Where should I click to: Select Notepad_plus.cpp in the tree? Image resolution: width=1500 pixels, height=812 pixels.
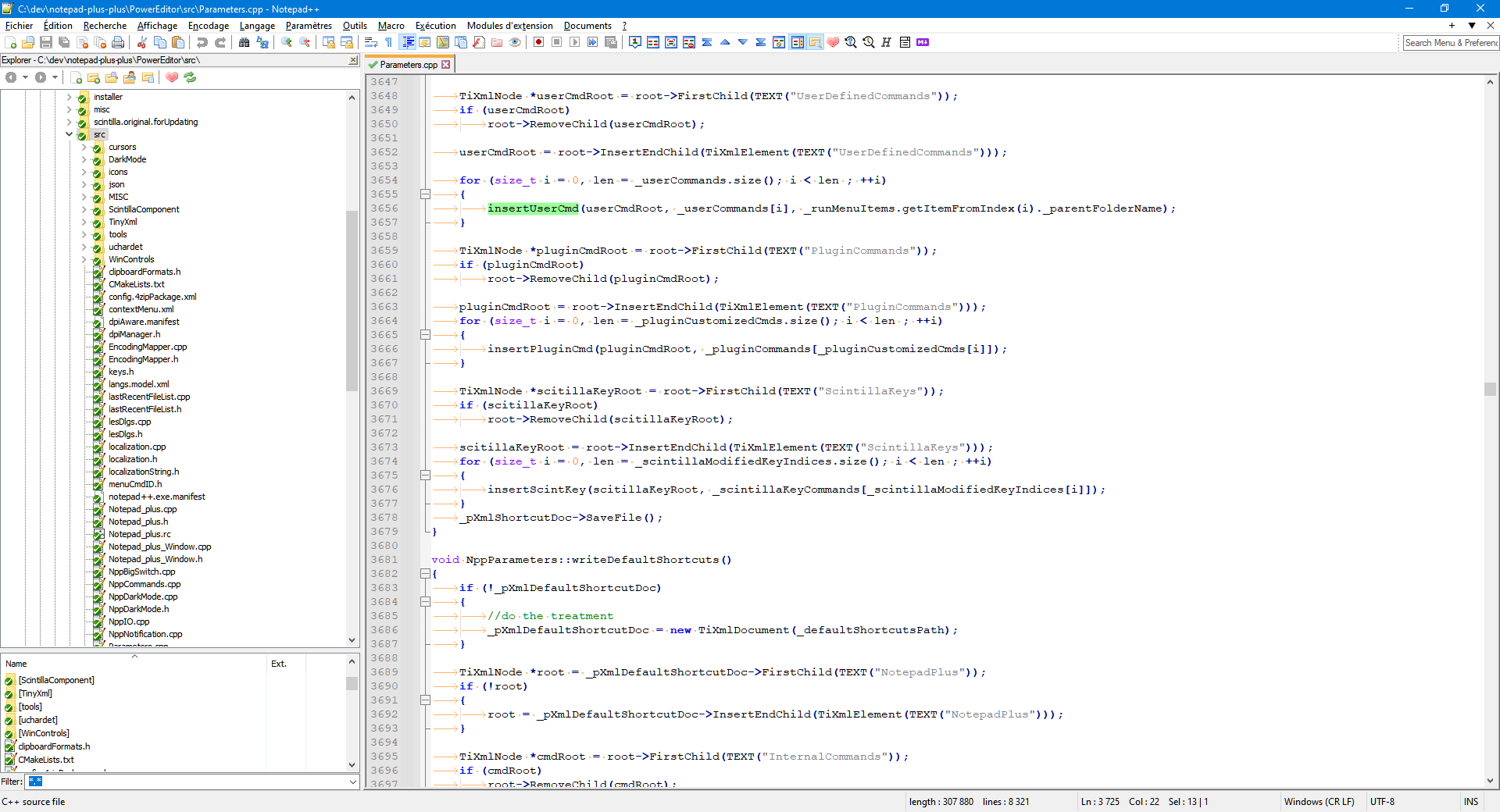pyautogui.click(x=142, y=509)
